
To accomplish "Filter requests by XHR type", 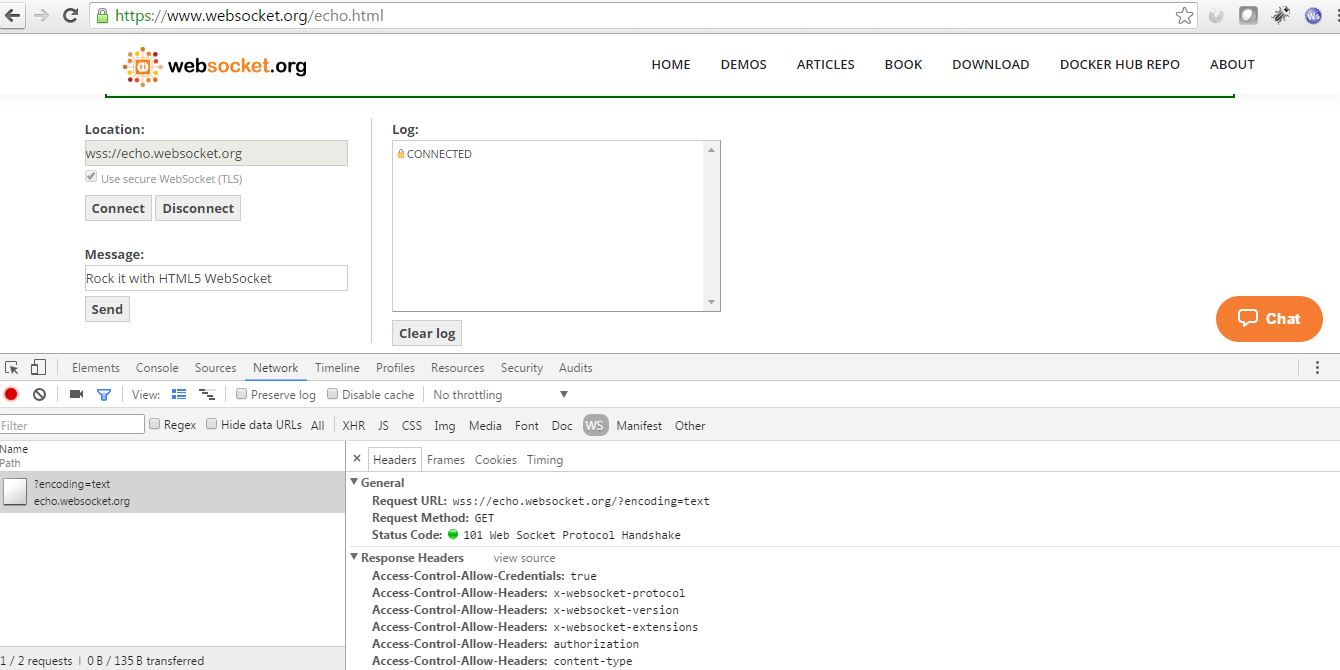I will [354, 426].
